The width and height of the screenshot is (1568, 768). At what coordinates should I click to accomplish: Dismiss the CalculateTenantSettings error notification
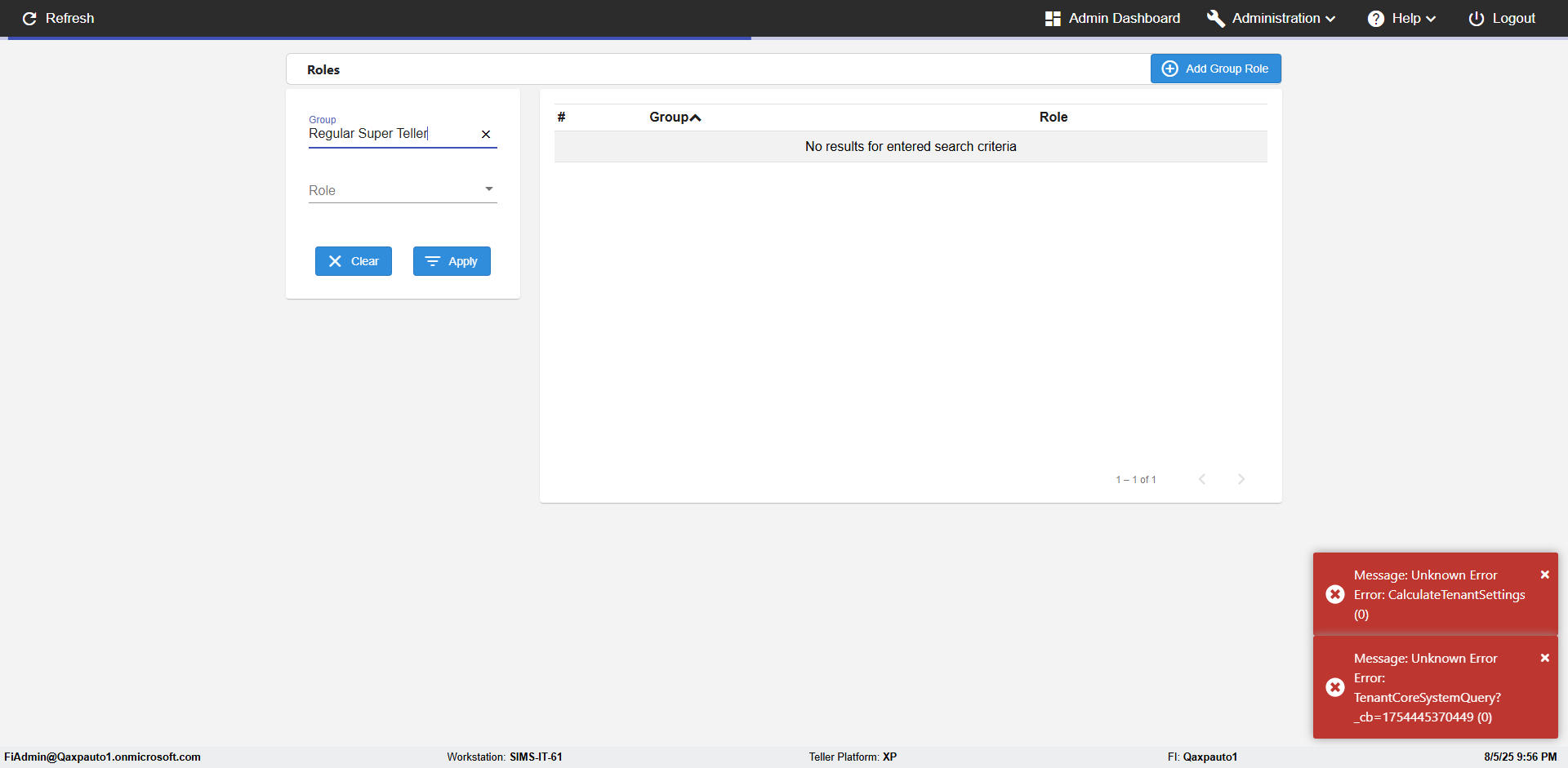point(1545,575)
